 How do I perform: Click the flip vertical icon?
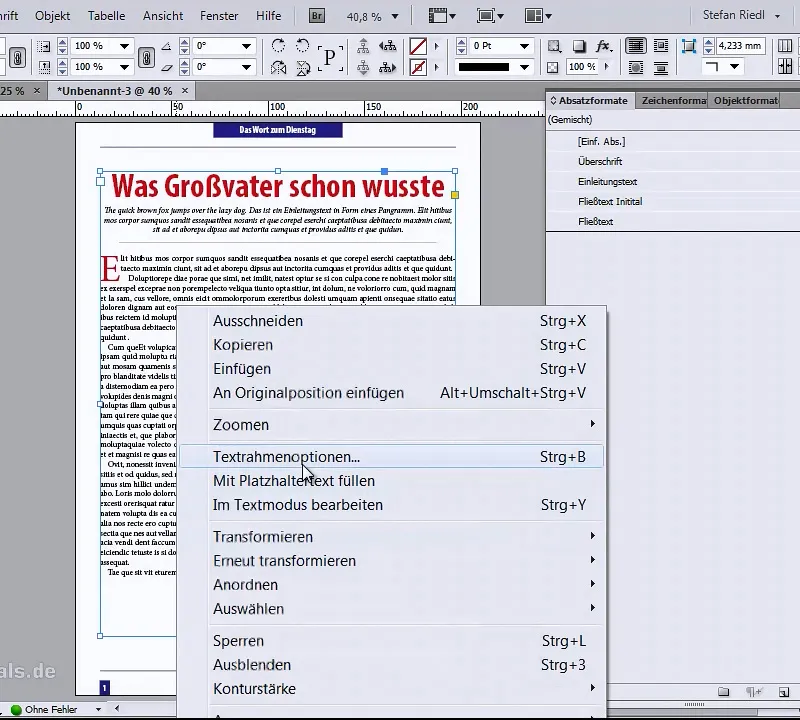(x=303, y=67)
